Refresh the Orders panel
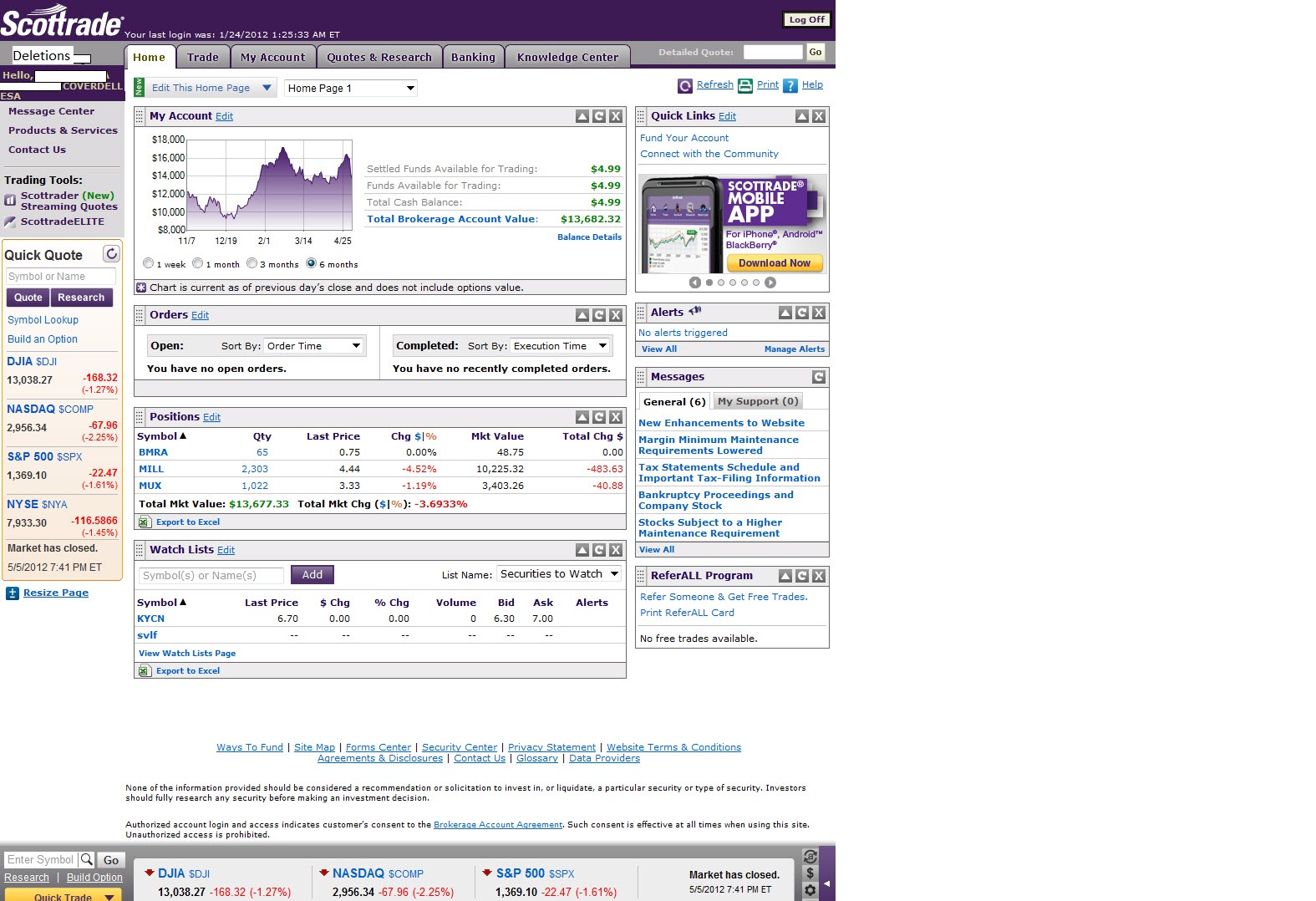This screenshot has width=1316, height=901. [x=599, y=315]
